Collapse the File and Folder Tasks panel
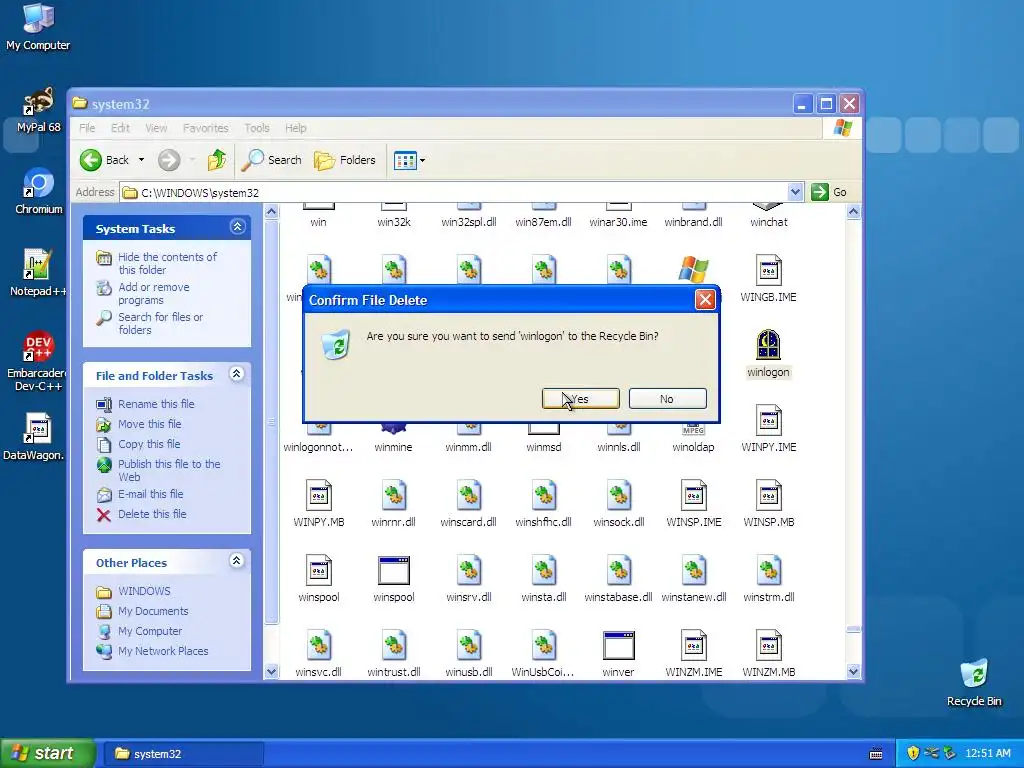Viewport: 1024px width, 768px height. [x=236, y=374]
